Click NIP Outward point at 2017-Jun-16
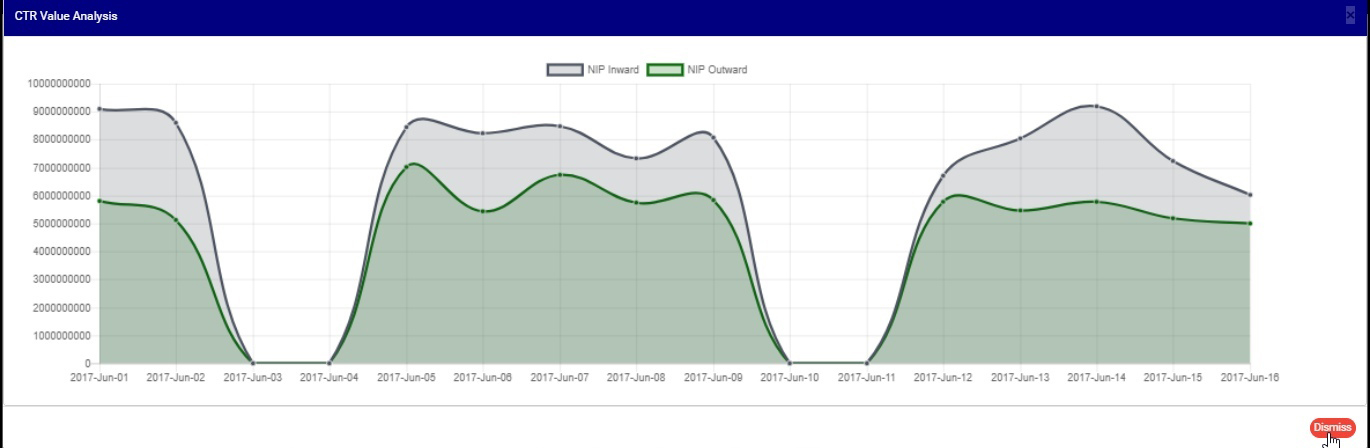This screenshot has height=448, width=1370. point(1250,223)
